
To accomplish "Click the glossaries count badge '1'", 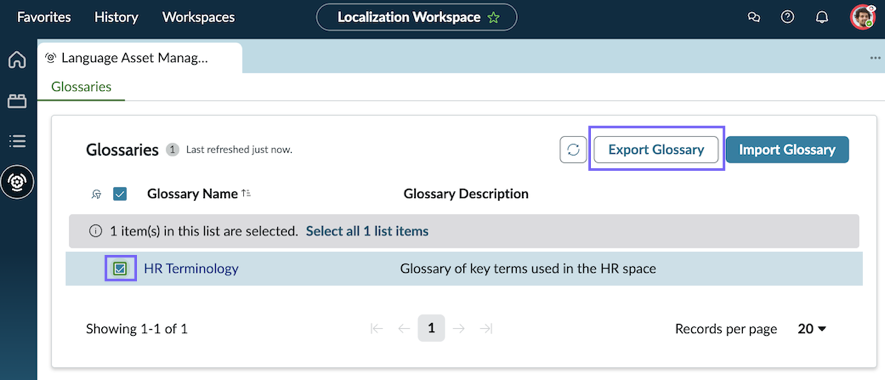I will 172,150.
